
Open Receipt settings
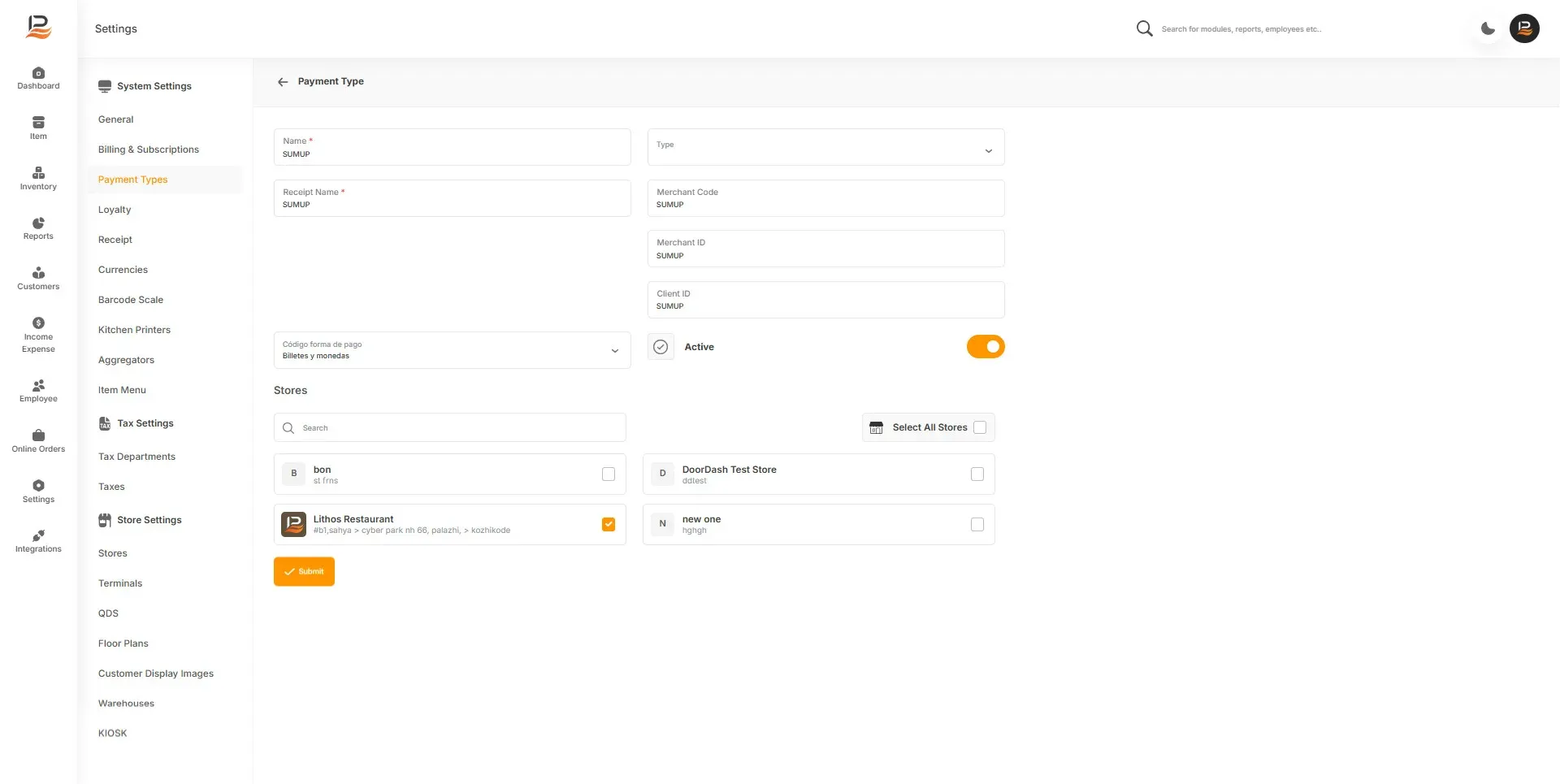[x=115, y=240]
